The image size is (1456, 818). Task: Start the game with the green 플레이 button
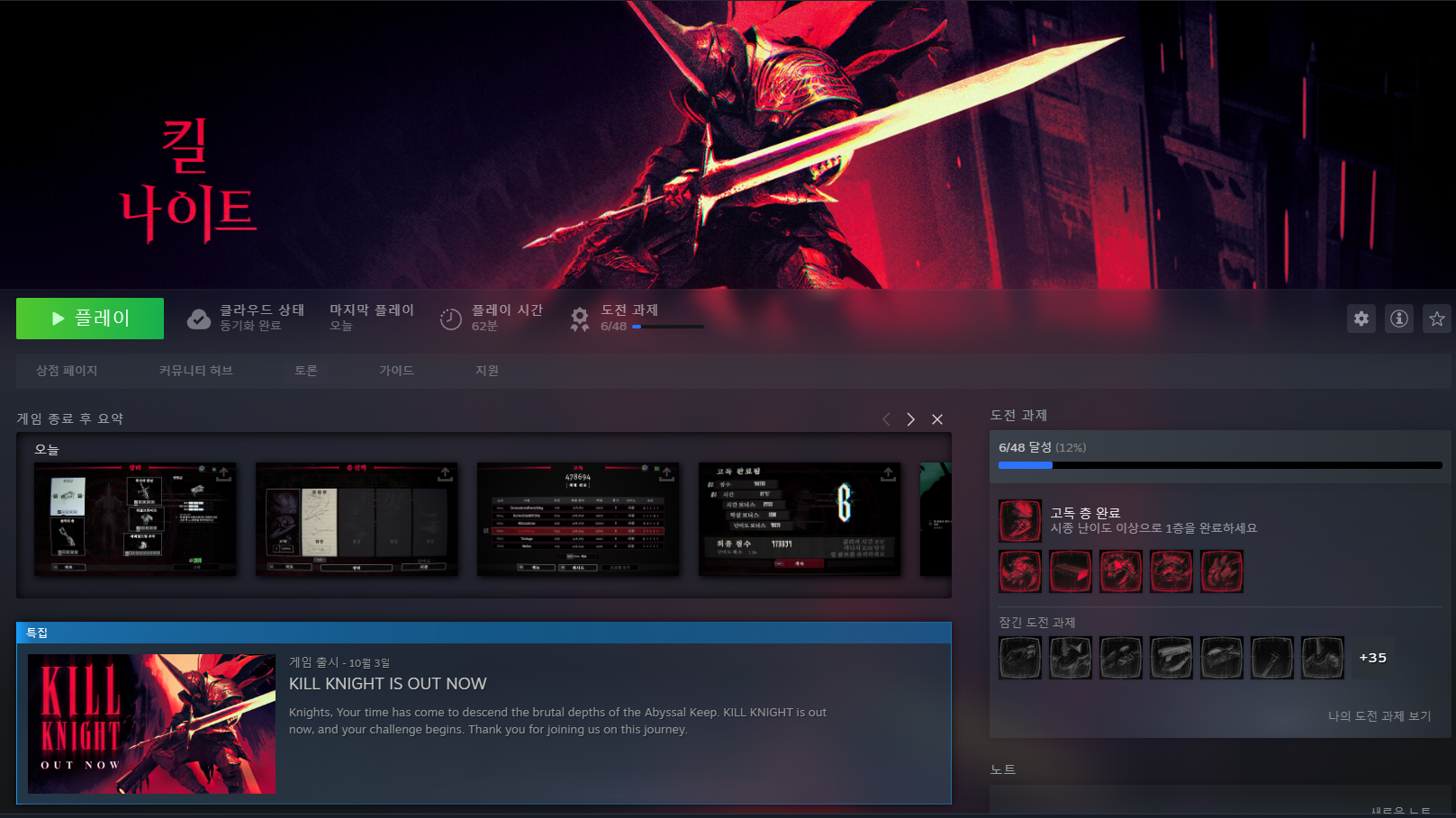pyautogui.click(x=90, y=319)
